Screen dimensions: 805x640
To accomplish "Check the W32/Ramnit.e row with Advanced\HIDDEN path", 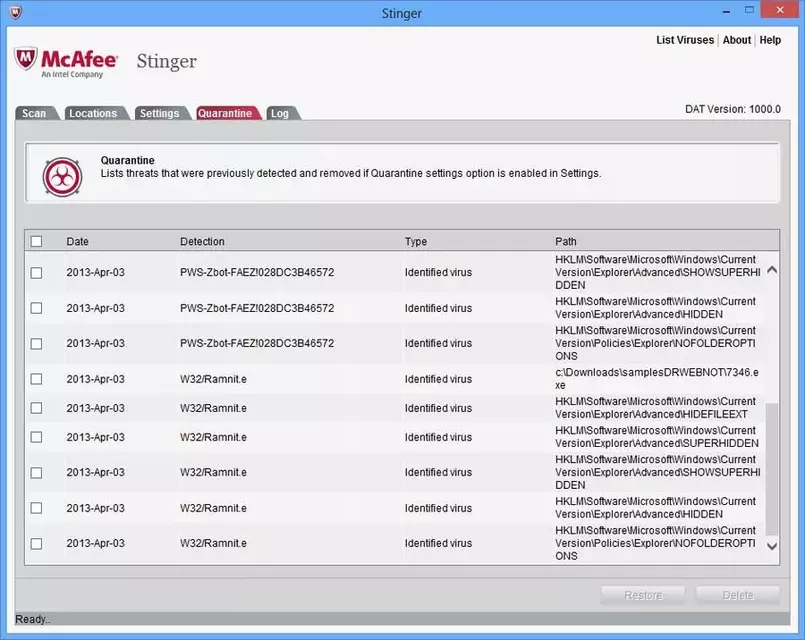I will (36, 508).
